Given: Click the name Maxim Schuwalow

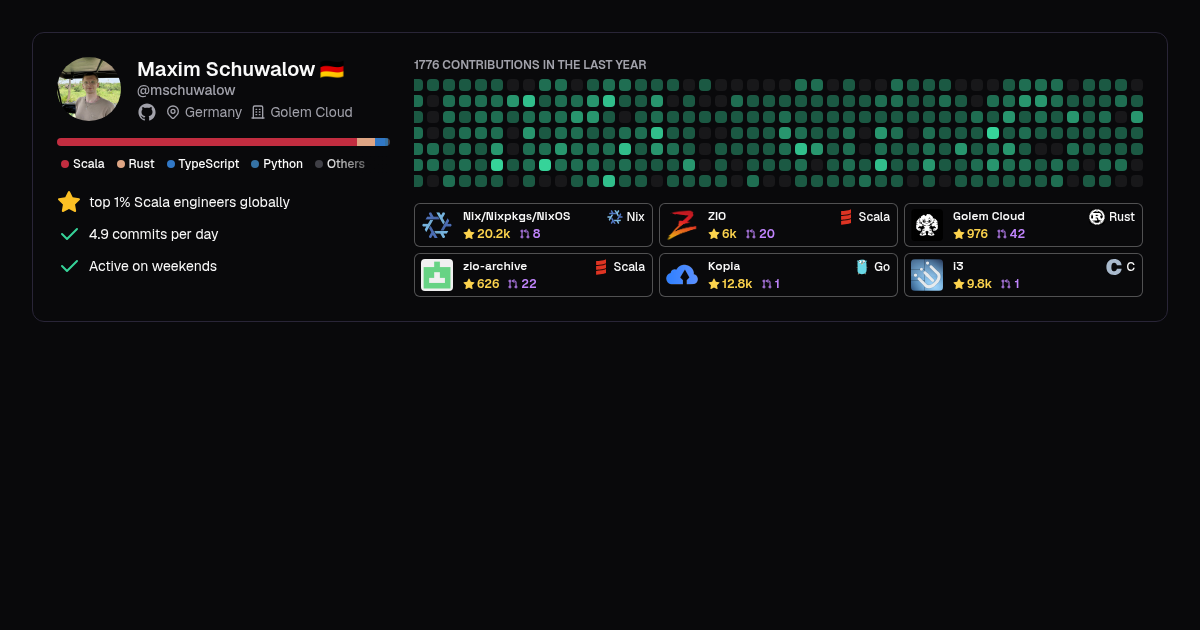Looking at the screenshot, I should click(x=226, y=69).
